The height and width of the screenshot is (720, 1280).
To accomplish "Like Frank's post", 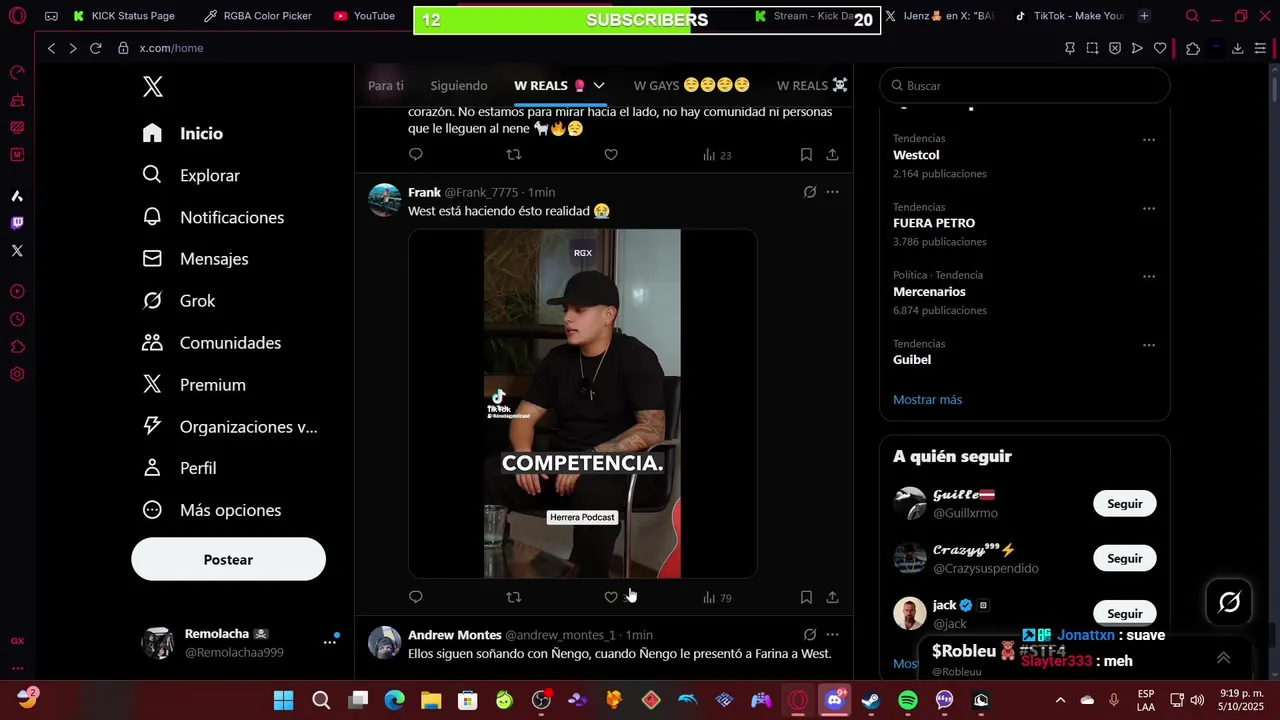I will click(611, 597).
